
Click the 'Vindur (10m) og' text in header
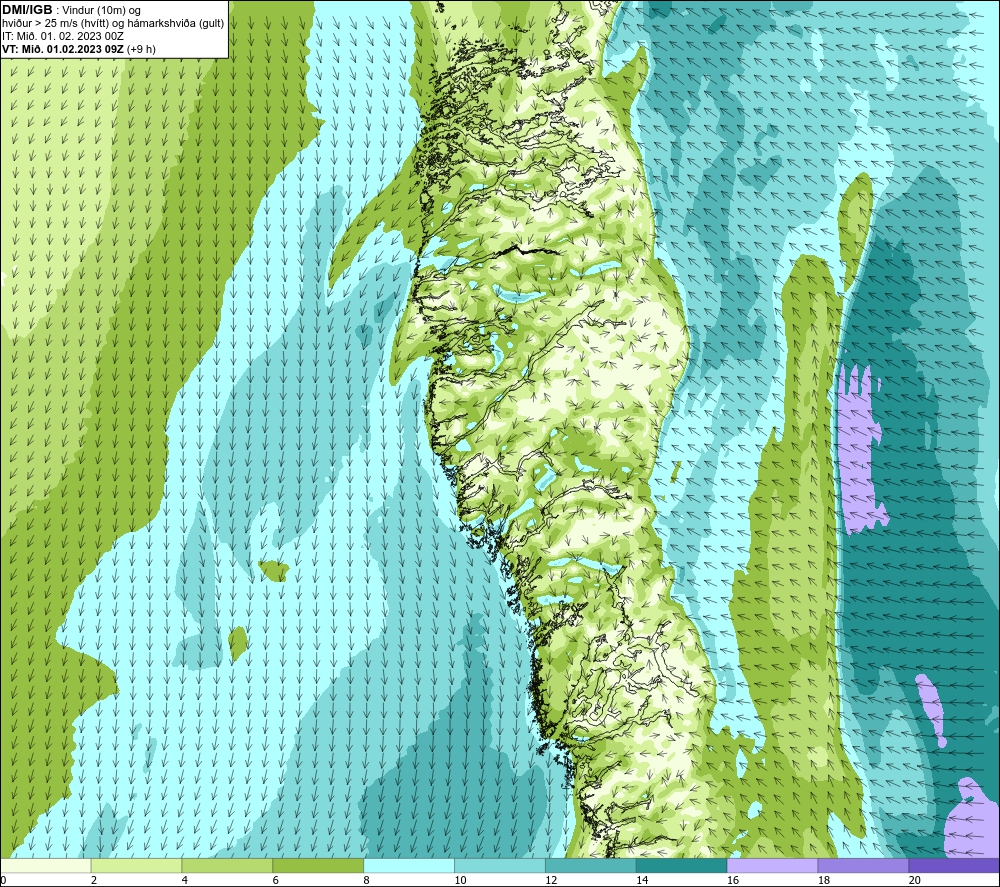102,11
